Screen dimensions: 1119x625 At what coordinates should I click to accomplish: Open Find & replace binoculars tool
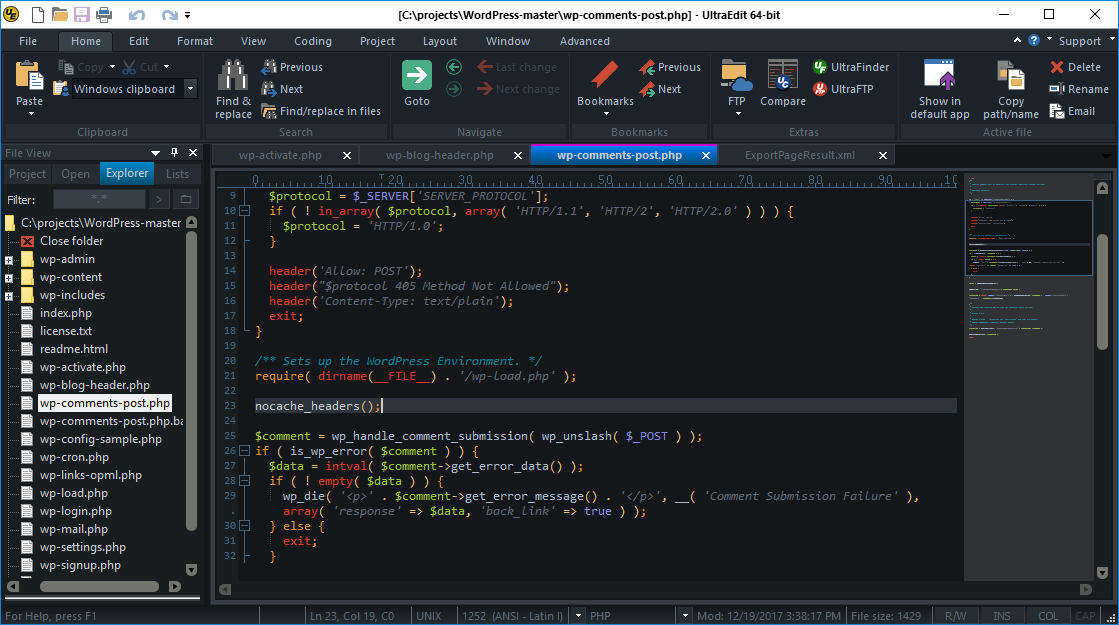point(233,75)
